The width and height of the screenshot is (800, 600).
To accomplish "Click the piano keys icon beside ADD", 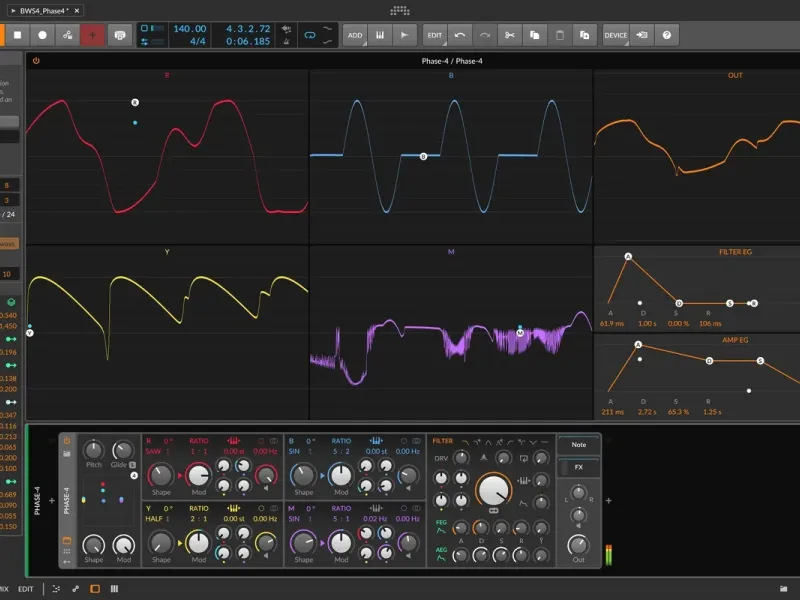I will [380, 35].
